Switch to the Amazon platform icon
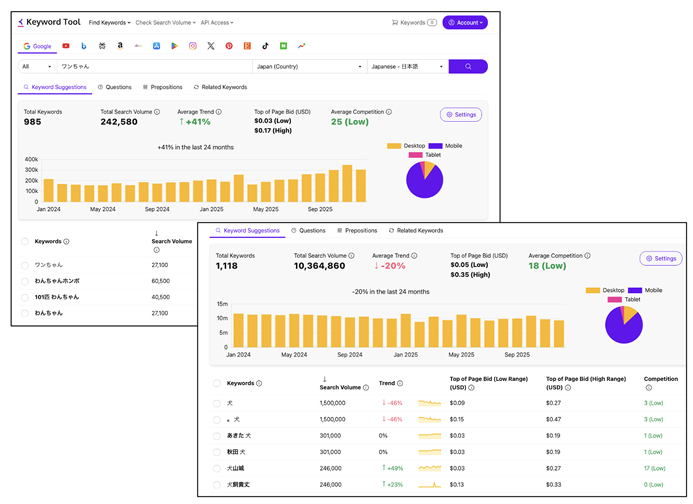Screen dimensions: 693x504 [120, 46]
